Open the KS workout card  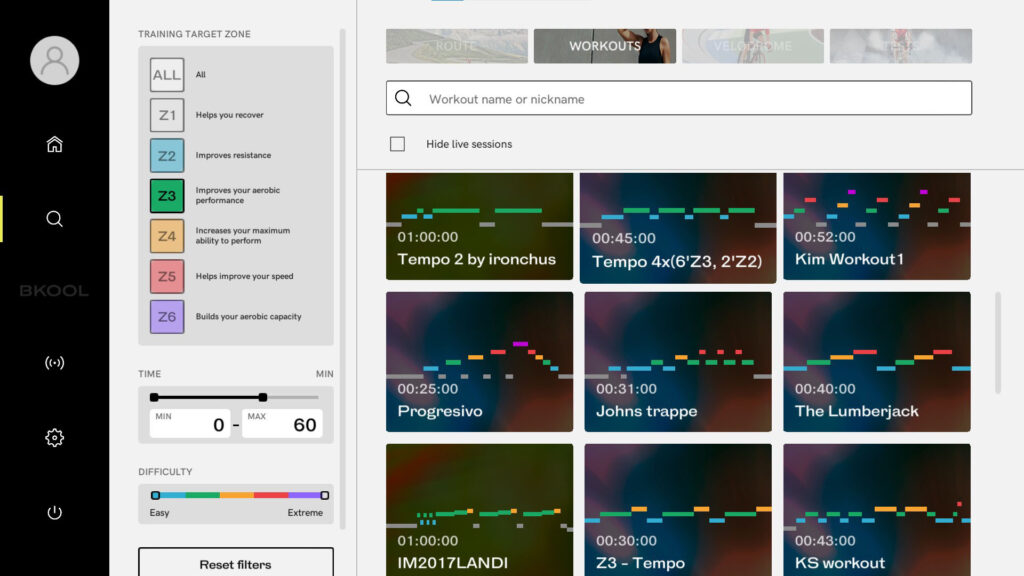877,510
